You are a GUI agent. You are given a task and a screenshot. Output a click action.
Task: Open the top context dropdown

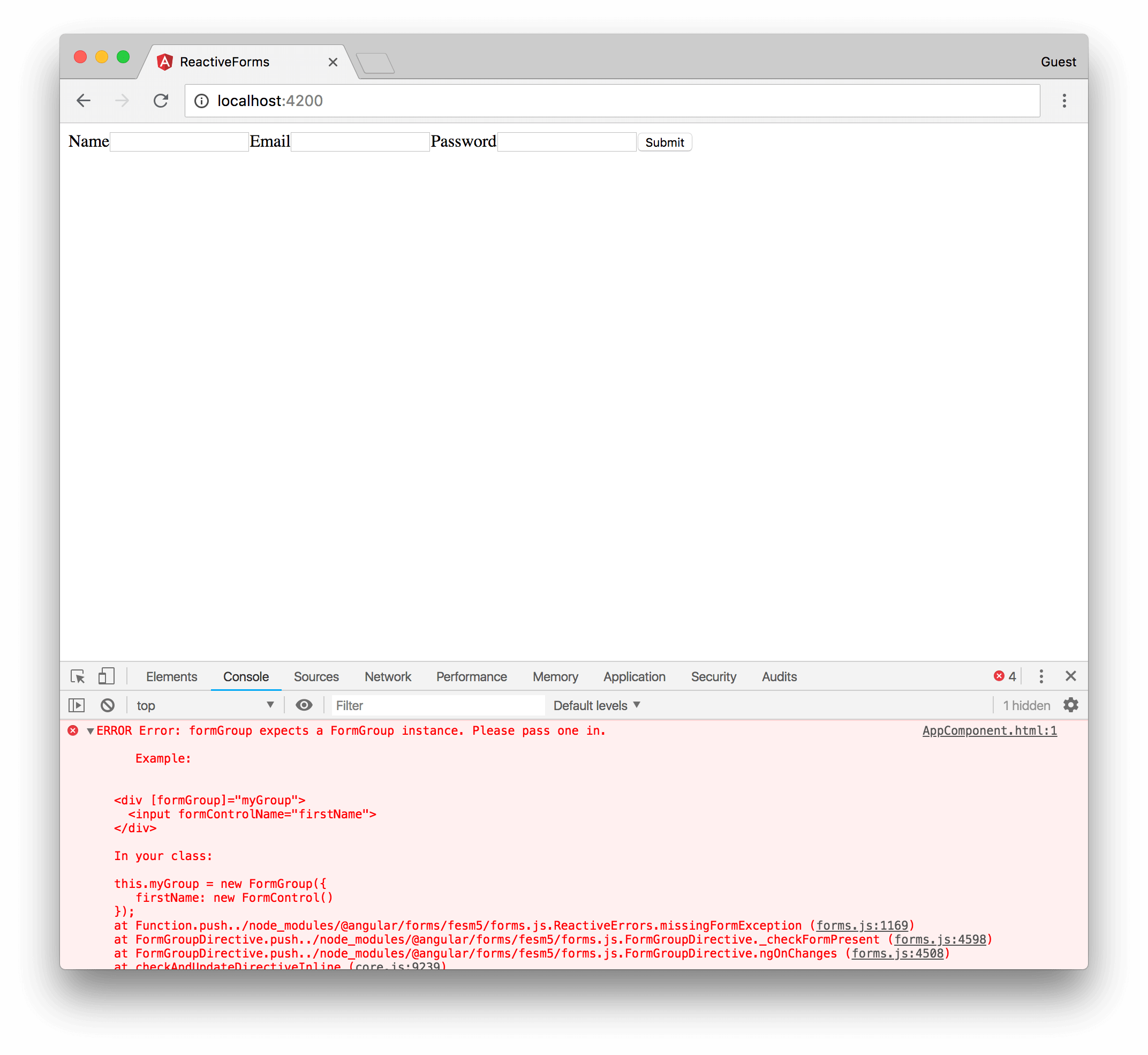tap(205, 706)
